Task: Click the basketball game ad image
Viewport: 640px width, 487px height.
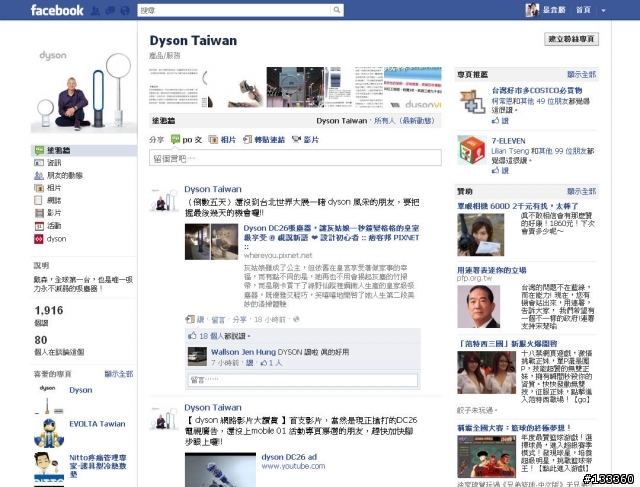Action: 487,456
